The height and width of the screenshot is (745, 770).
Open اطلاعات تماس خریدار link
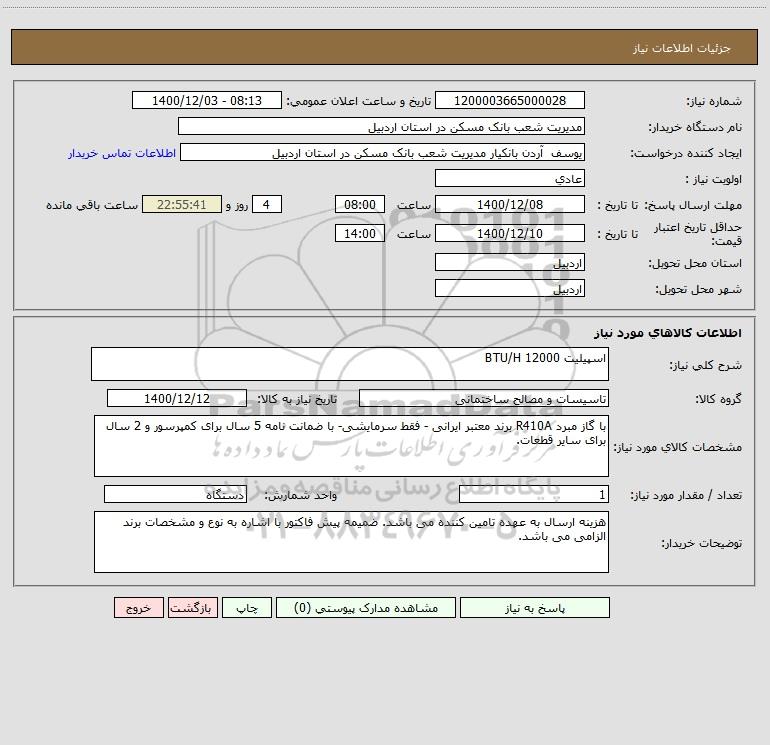coord(122,153)
